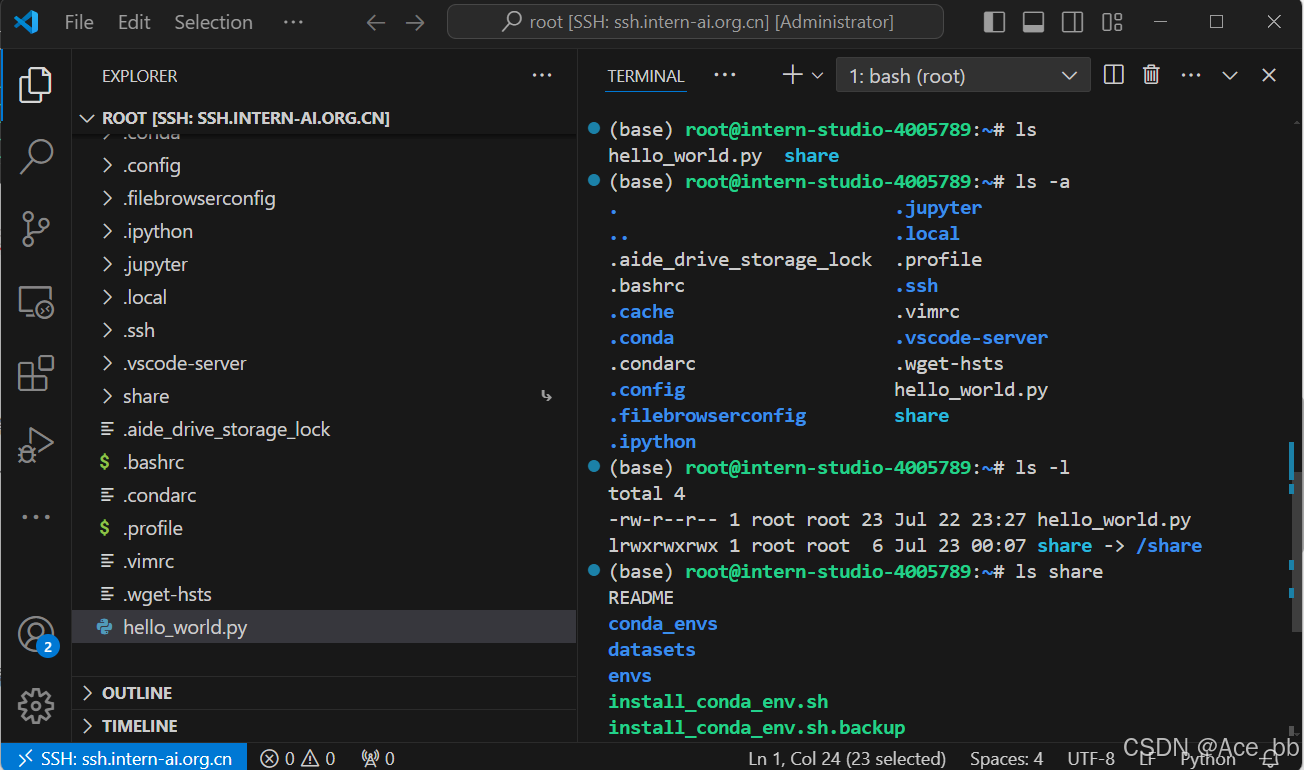Screen dimensions: 1304x770
Task: Expand the .ssh folder
Action: [325, 330]
